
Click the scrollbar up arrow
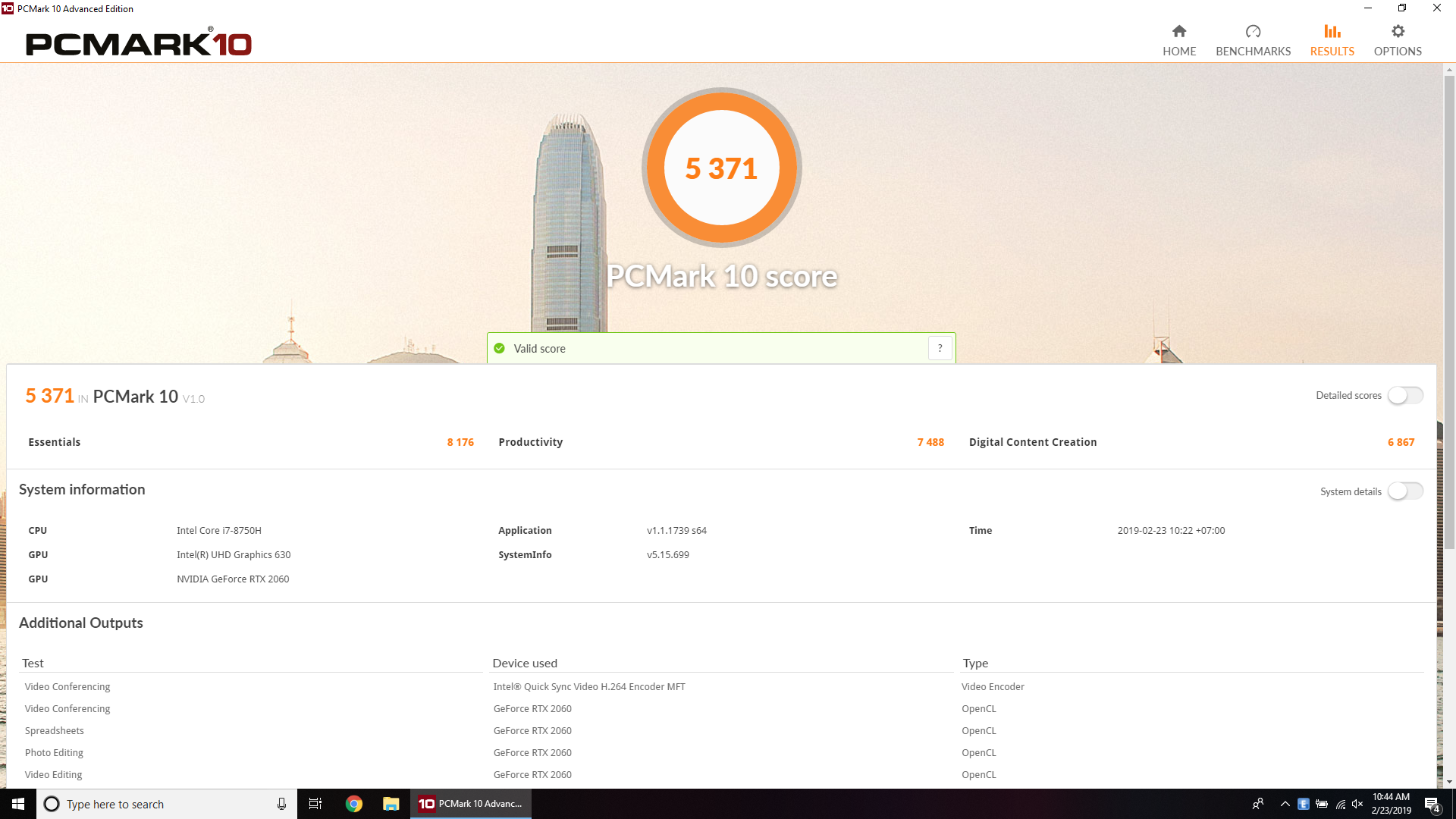[x=1449, y=70]
